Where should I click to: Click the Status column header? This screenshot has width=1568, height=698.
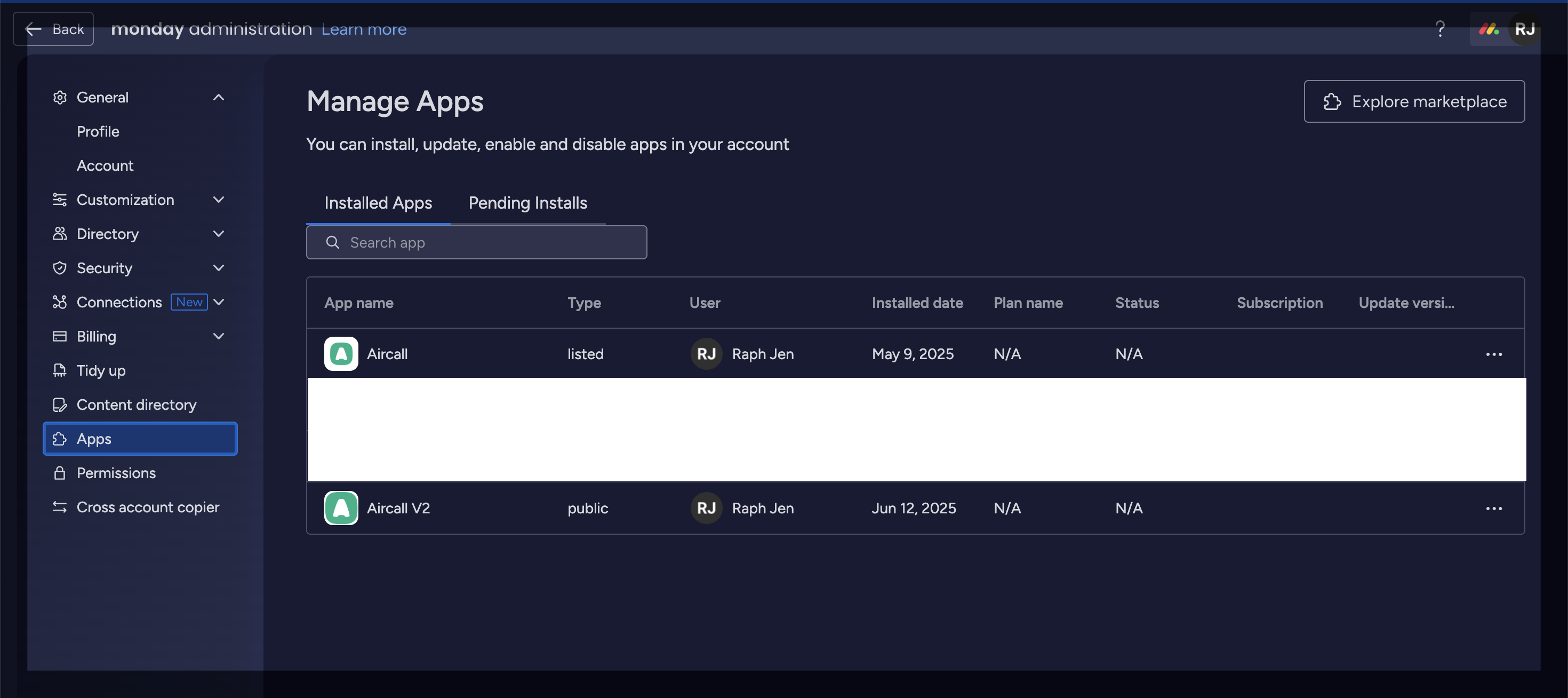click(1137, 303)
